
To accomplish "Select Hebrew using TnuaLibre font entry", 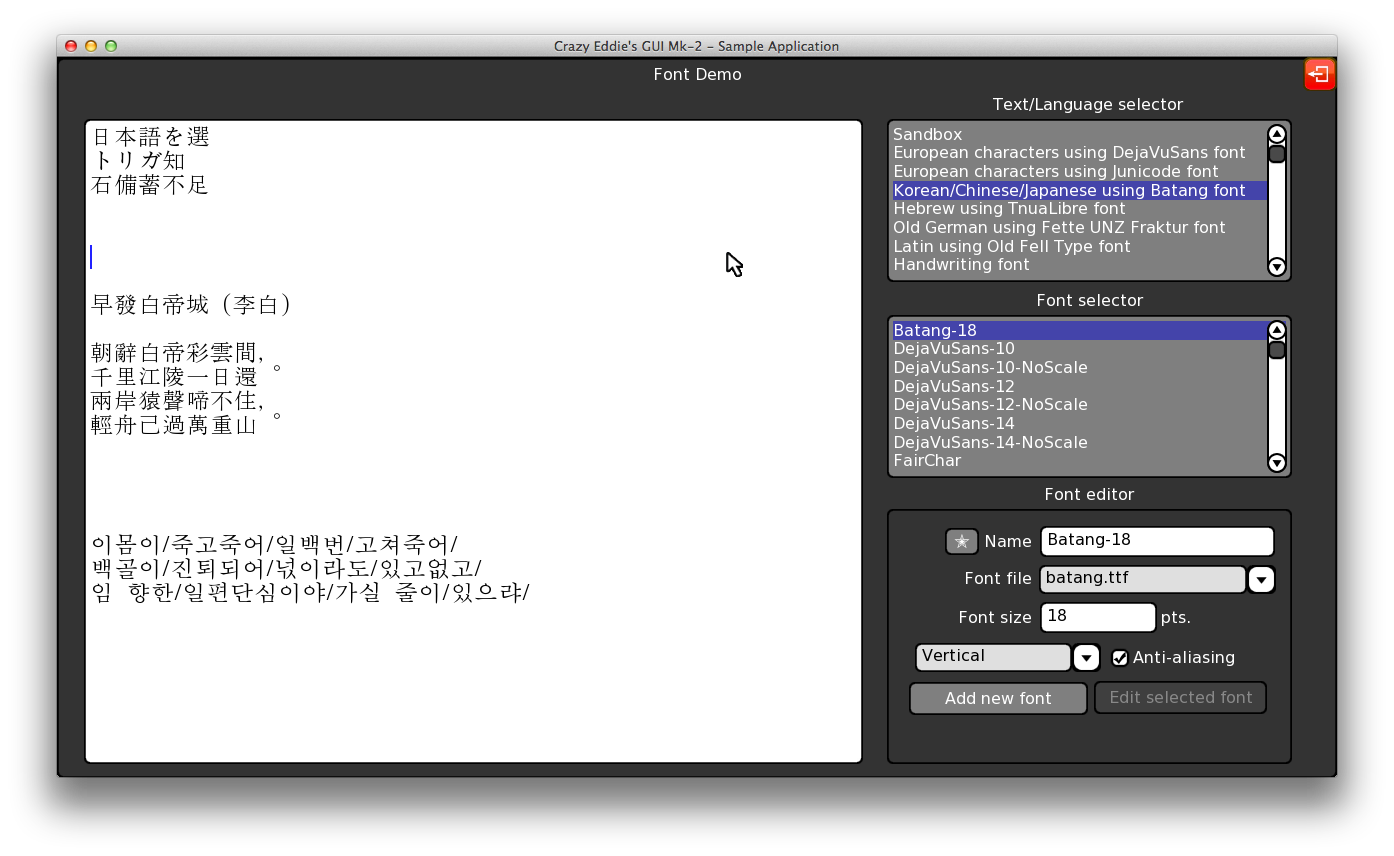I will (x=1009, y=208).
